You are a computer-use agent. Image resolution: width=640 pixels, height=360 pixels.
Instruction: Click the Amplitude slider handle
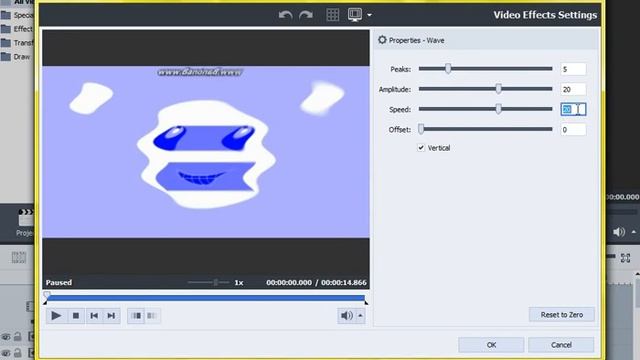point(498,89)
